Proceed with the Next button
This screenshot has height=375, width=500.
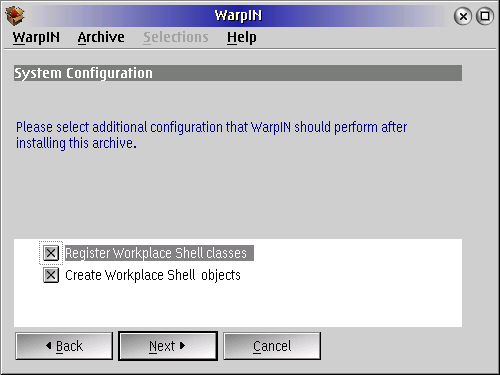168,346
